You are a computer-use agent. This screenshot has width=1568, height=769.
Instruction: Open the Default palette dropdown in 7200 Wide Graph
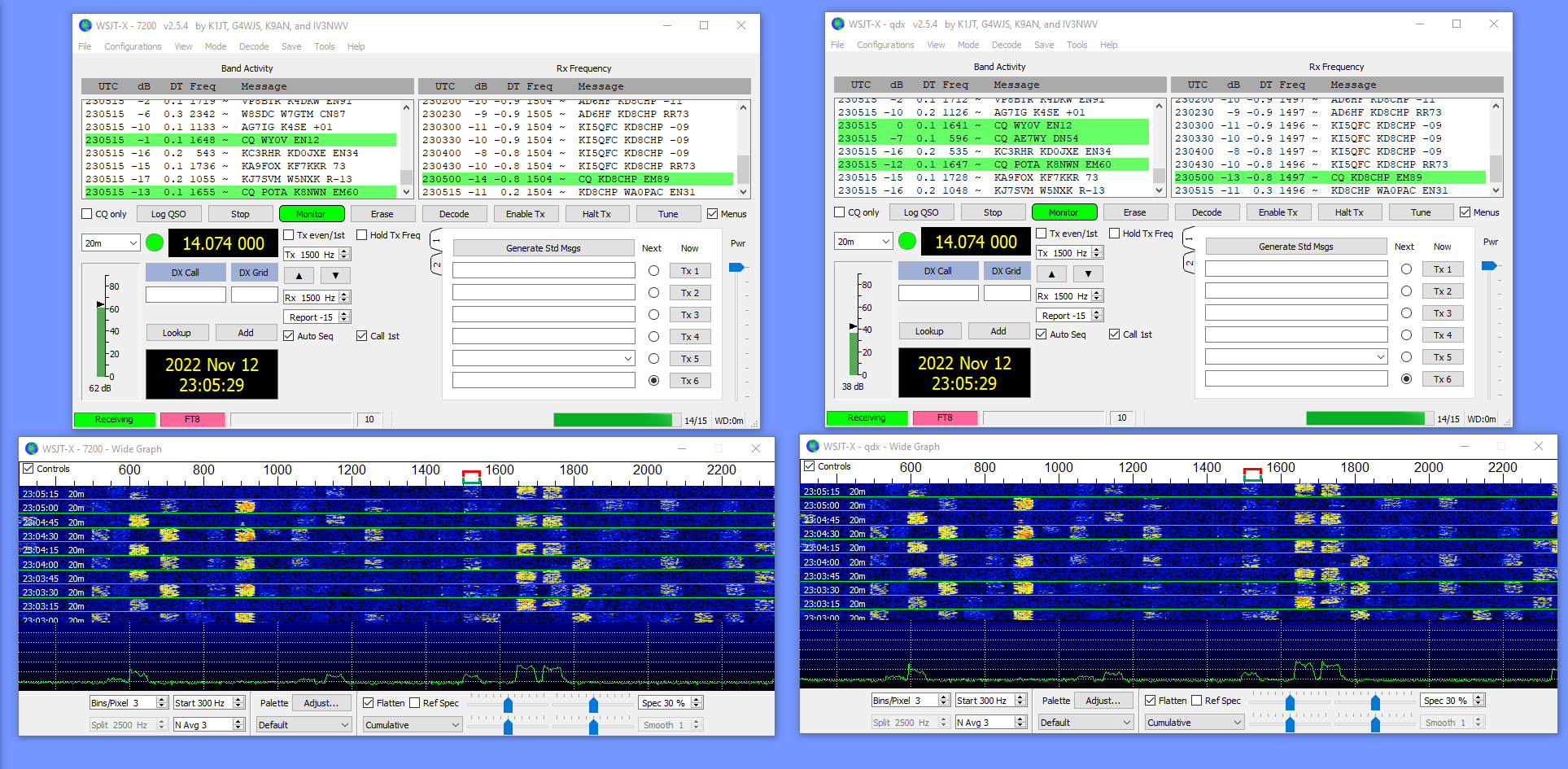[304, 725]
